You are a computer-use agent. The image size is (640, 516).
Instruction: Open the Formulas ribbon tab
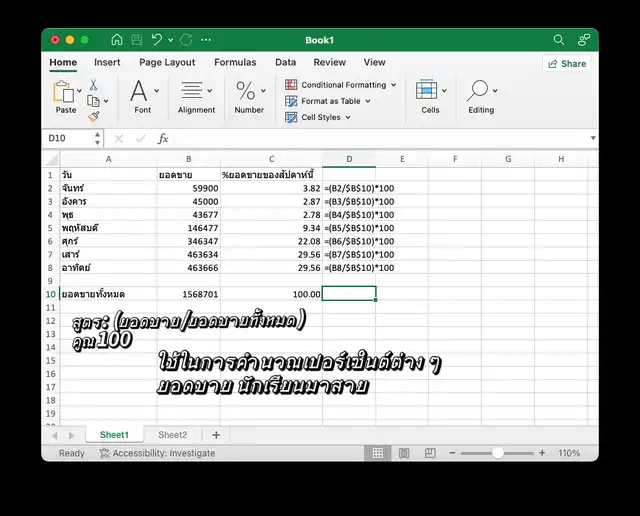click(x=235, y=62)
